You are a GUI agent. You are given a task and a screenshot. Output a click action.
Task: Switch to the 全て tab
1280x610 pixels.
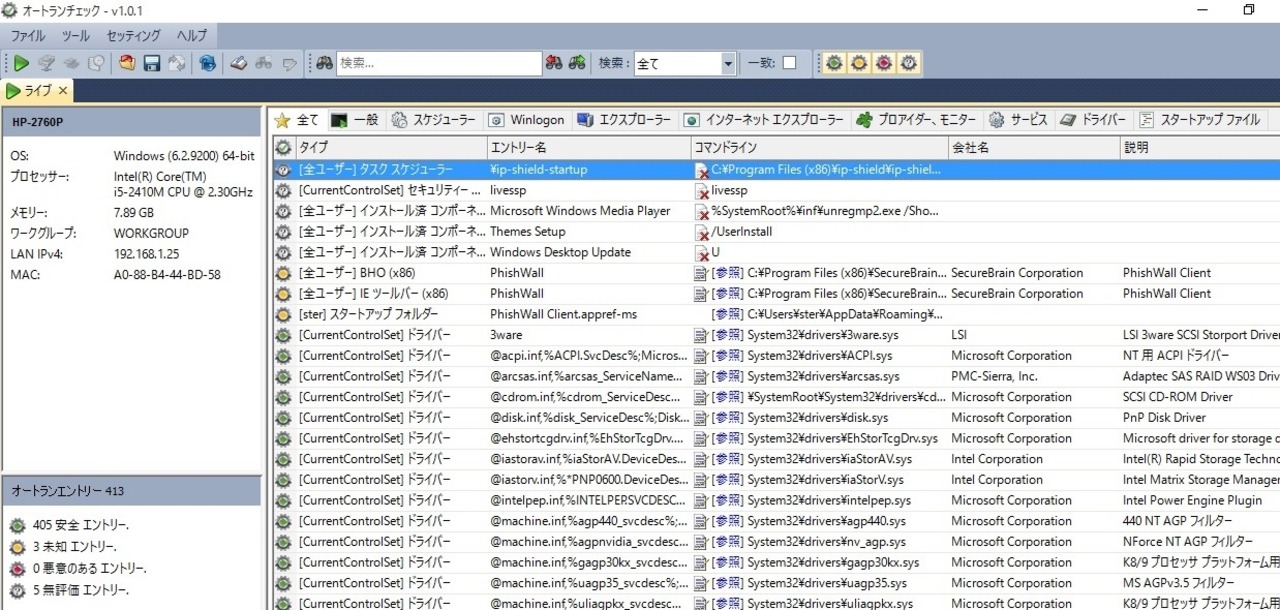point(297,120)
